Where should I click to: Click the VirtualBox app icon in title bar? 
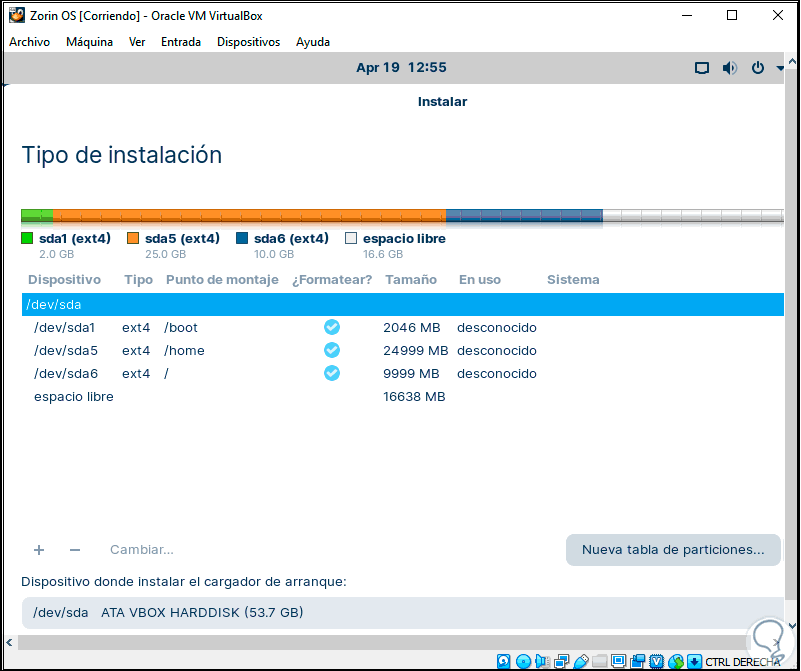click(x=17, y=15)
